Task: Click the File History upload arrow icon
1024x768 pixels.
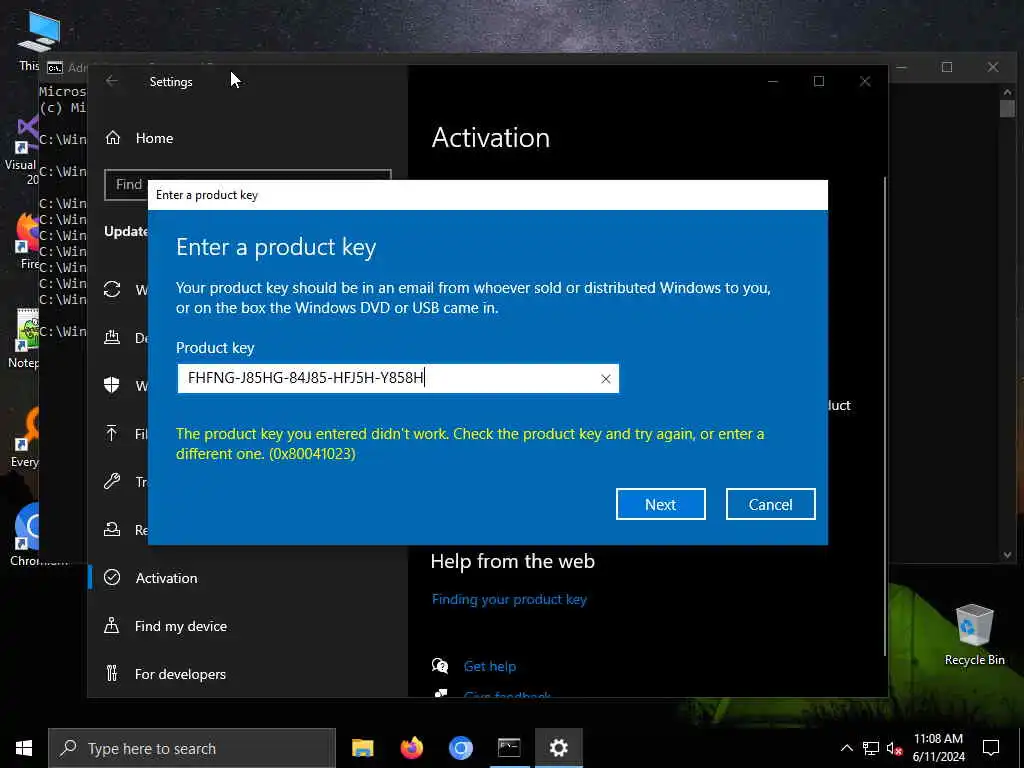Action: coord(112,434)
